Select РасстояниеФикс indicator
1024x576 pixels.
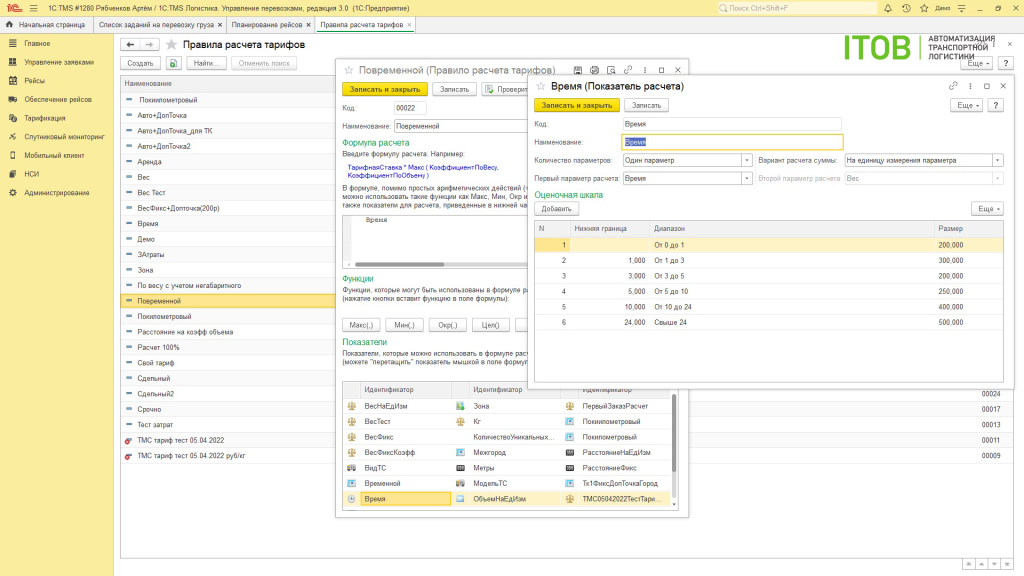(x=609, y=468)
